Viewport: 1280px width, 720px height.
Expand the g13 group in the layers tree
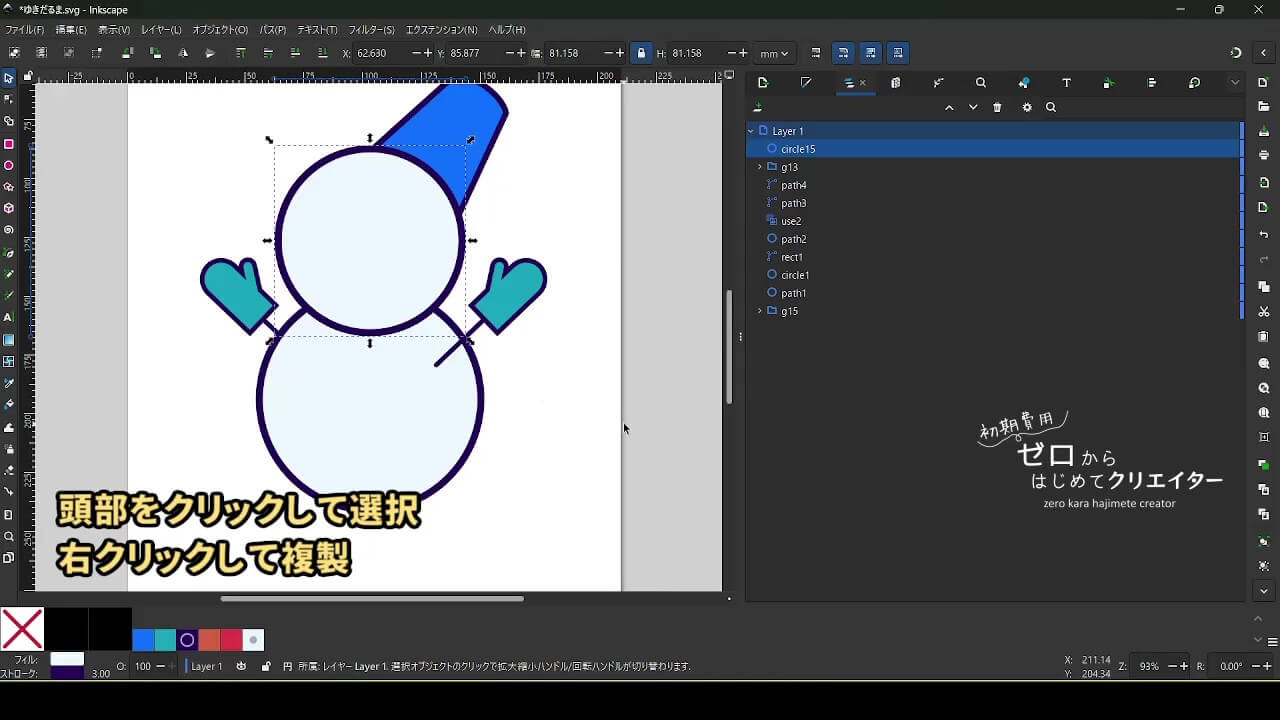click(760, 167)
